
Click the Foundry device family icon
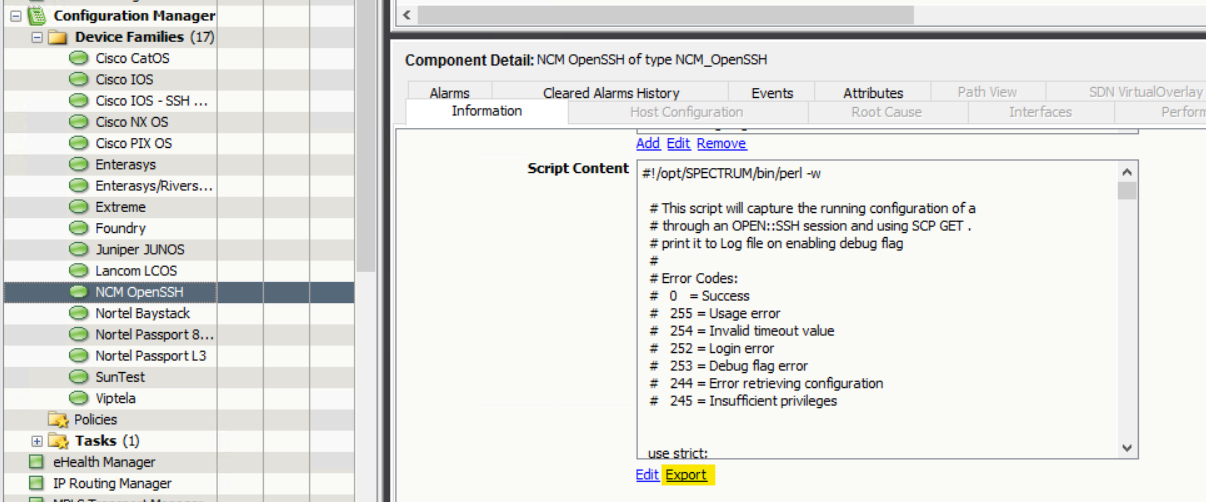click(78, 228)
